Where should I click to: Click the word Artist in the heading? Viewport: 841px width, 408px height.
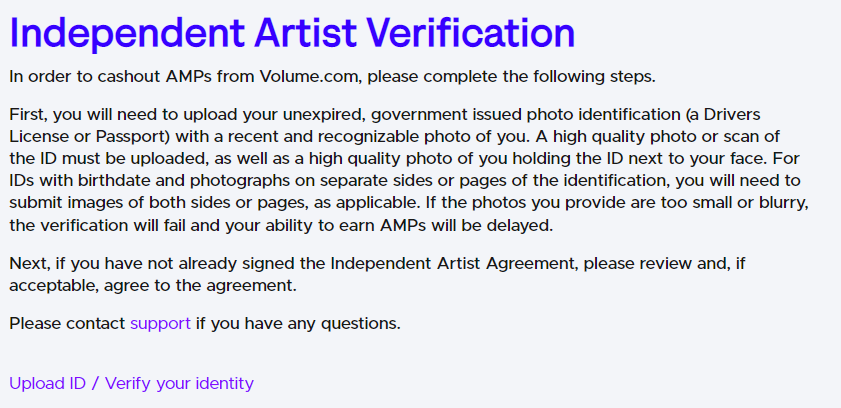point(305,32)
